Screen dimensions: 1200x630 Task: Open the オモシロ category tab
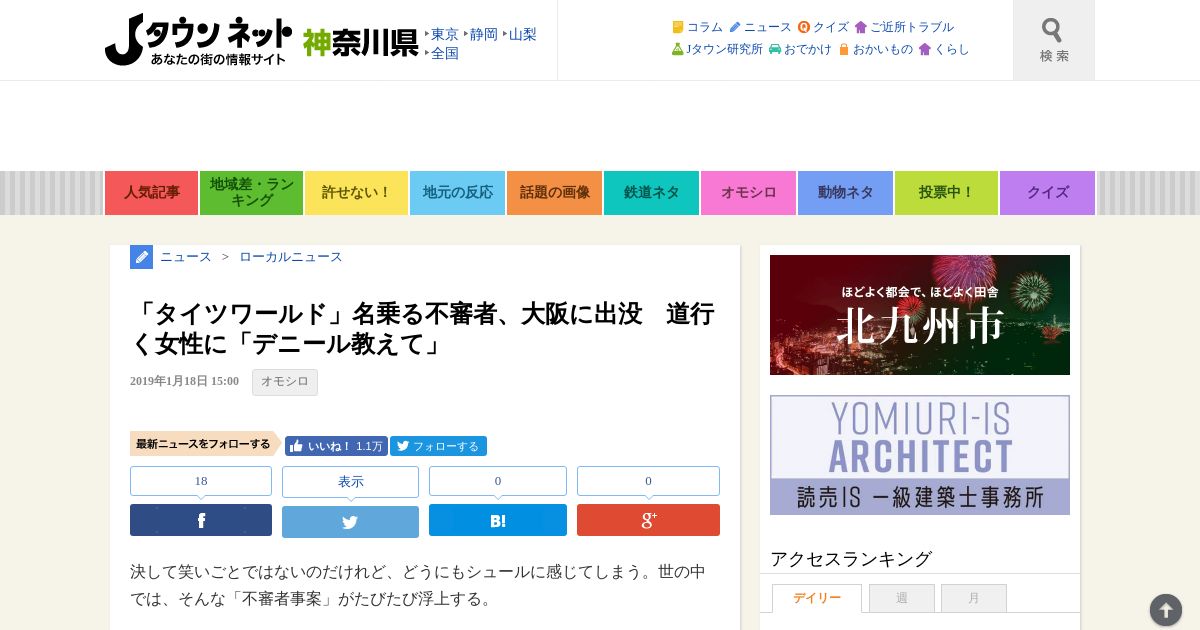tap(748, 193)
